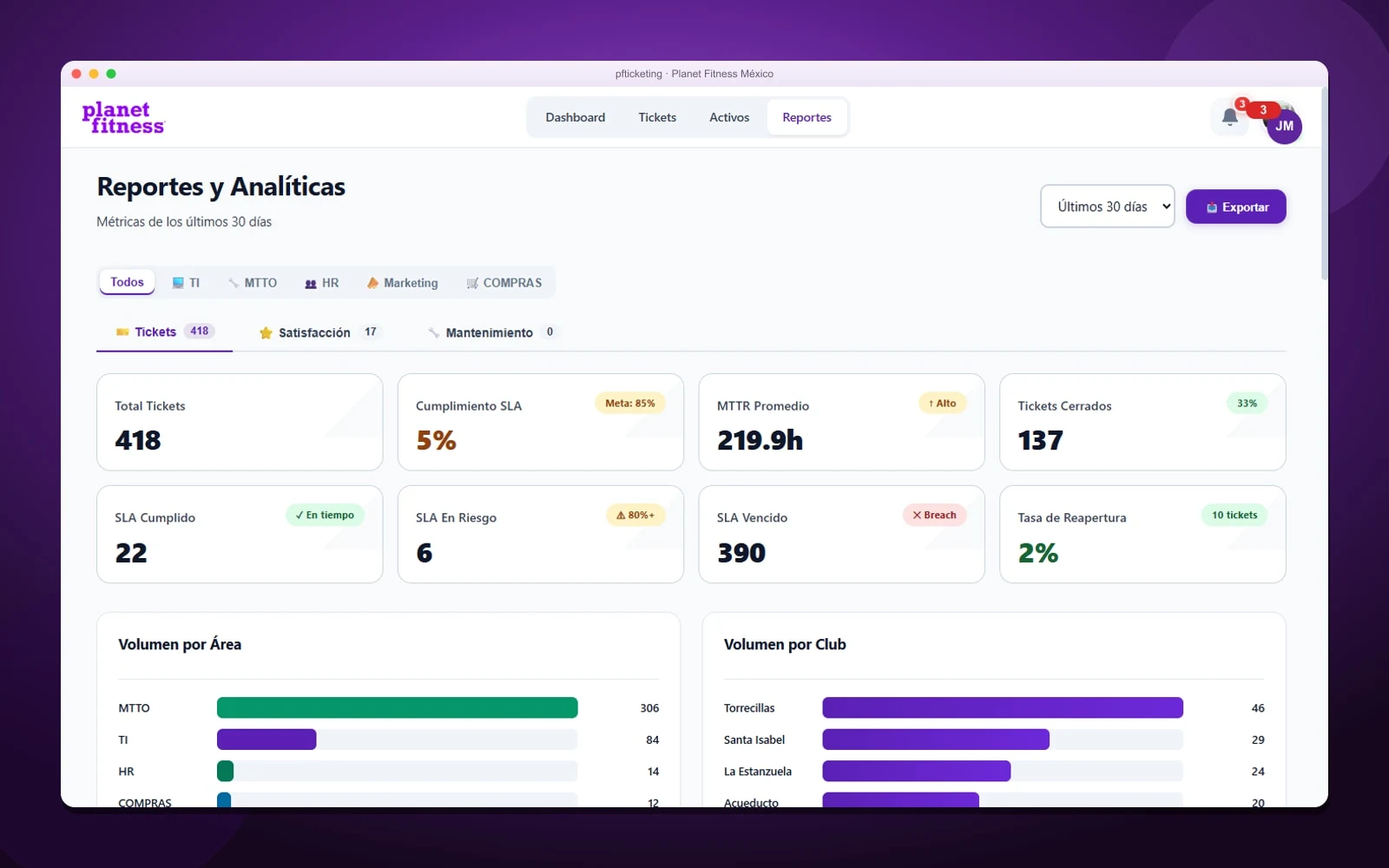Click the La Estanzuela club label
Viewport: 1389px width, 868px height.
[758, 772]
